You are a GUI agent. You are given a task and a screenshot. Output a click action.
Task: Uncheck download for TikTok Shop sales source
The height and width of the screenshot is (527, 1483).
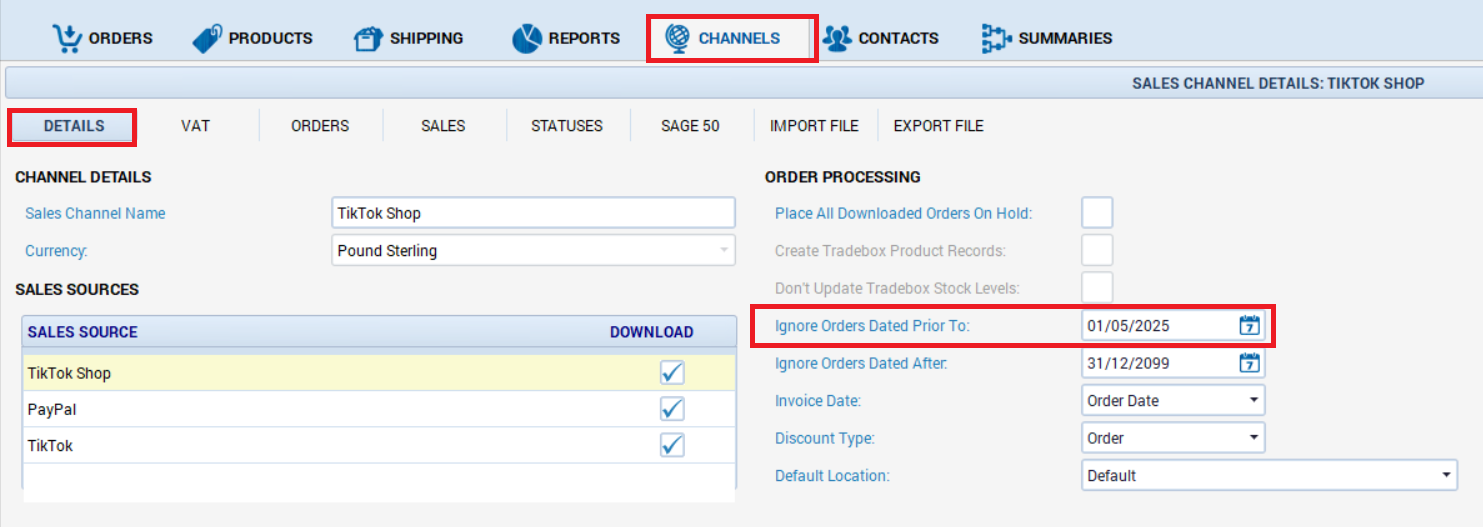coord(672,373)
